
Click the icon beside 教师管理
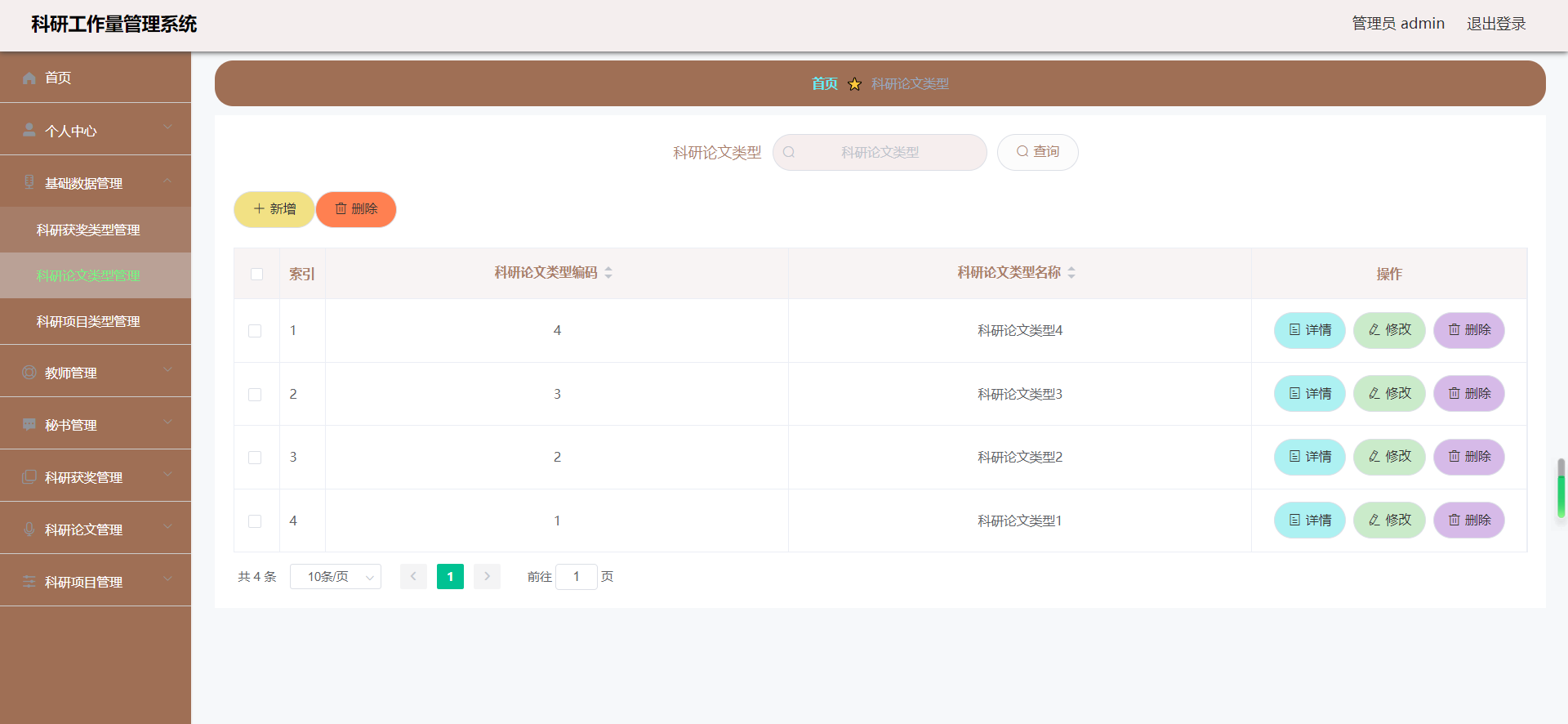click(29, 372)
